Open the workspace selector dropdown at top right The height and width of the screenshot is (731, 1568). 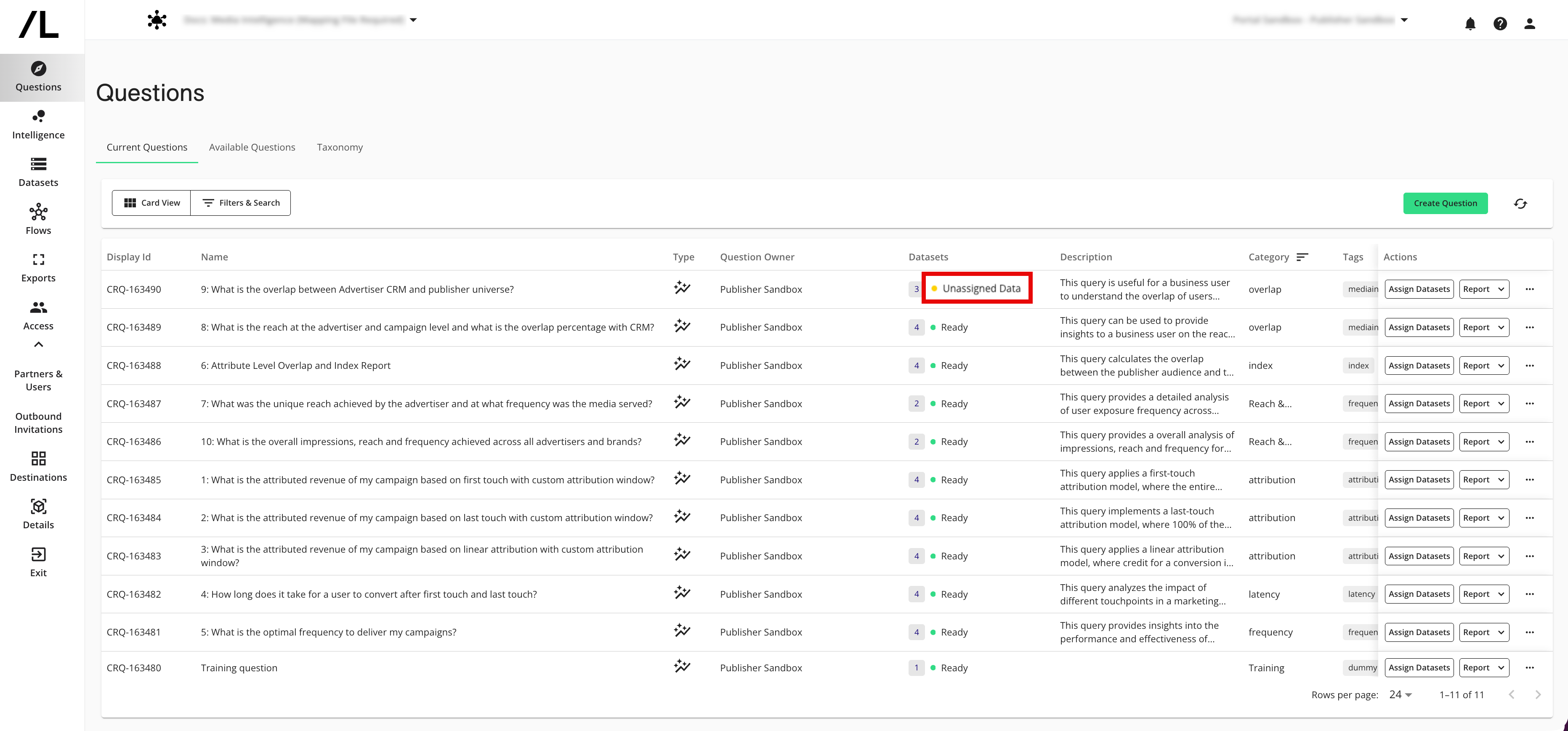tap(1403, 19)
